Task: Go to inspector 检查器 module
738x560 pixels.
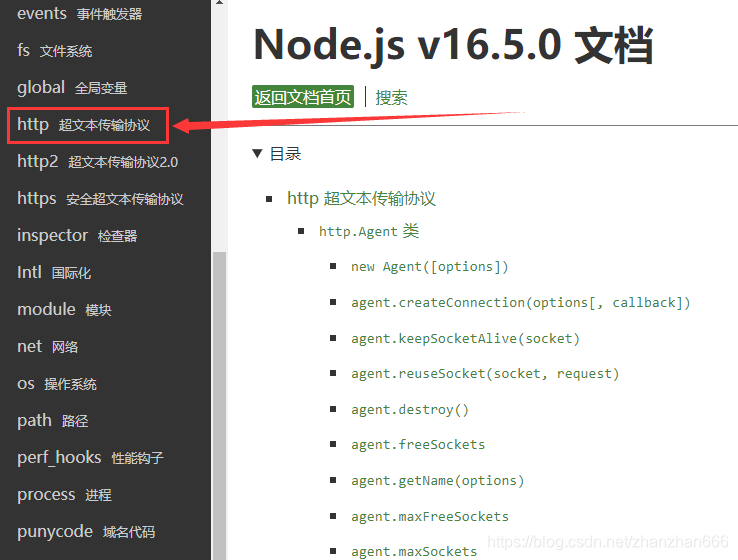Action: tap(77, 235)
